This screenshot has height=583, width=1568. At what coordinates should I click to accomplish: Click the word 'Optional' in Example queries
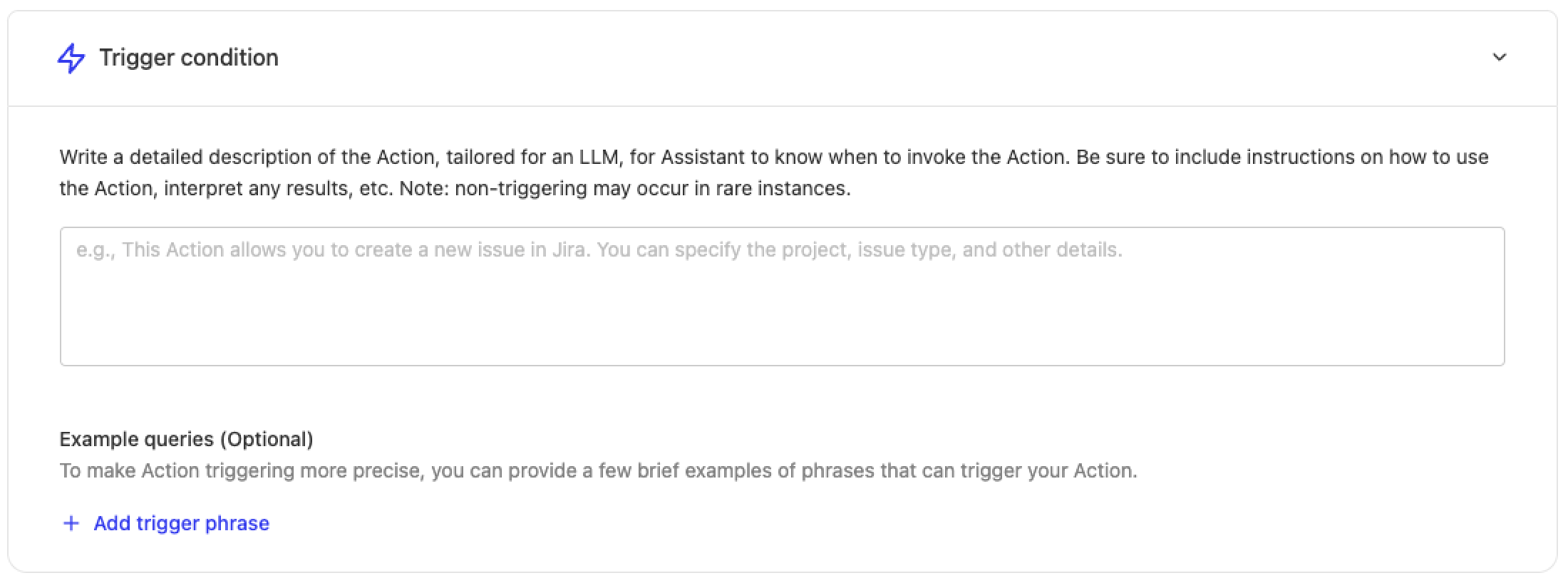pos(267,439)
